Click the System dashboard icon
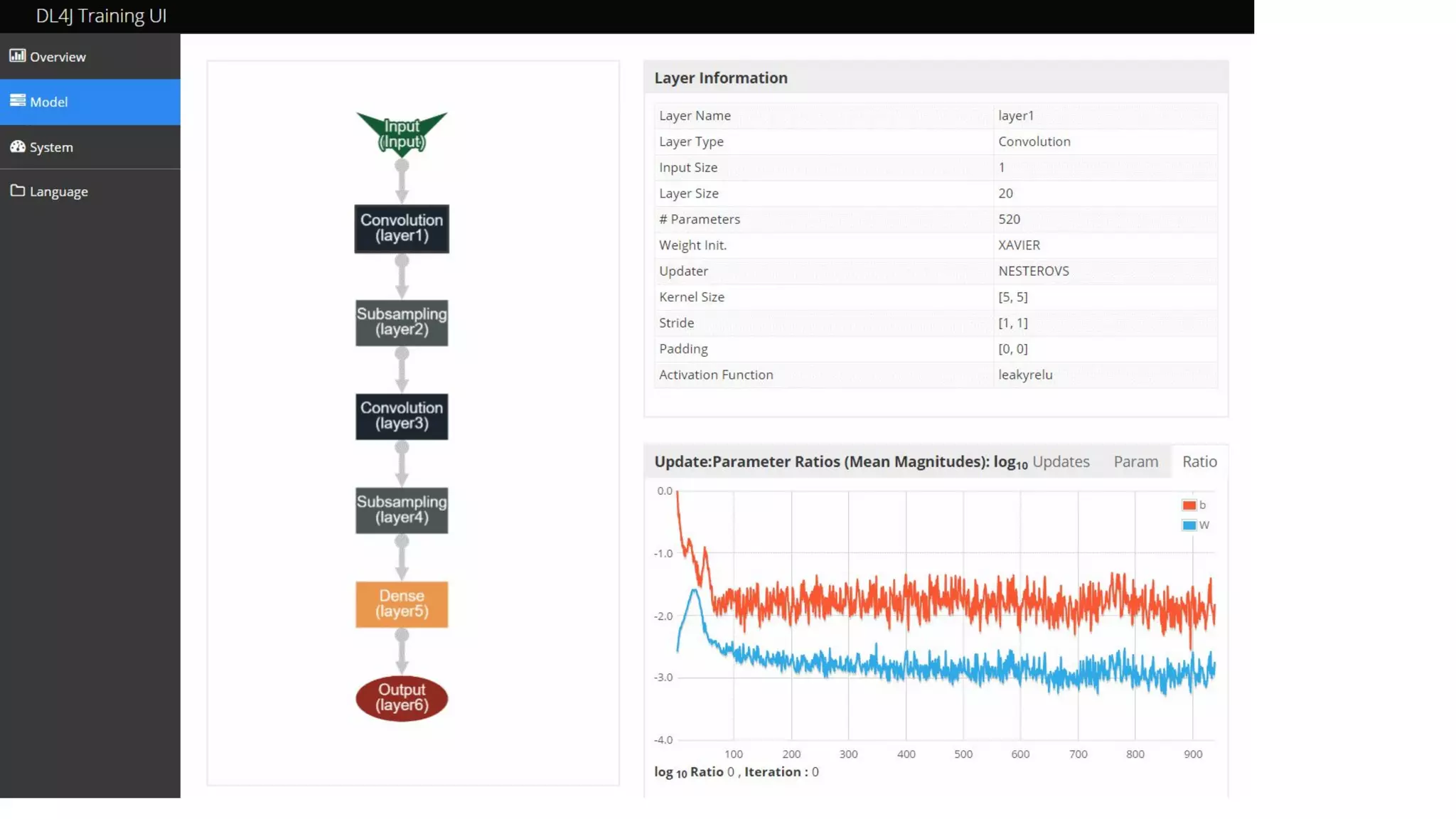The height and width of the screenshot is (819, 1456). pyautogui.click(x=17, y=146)
